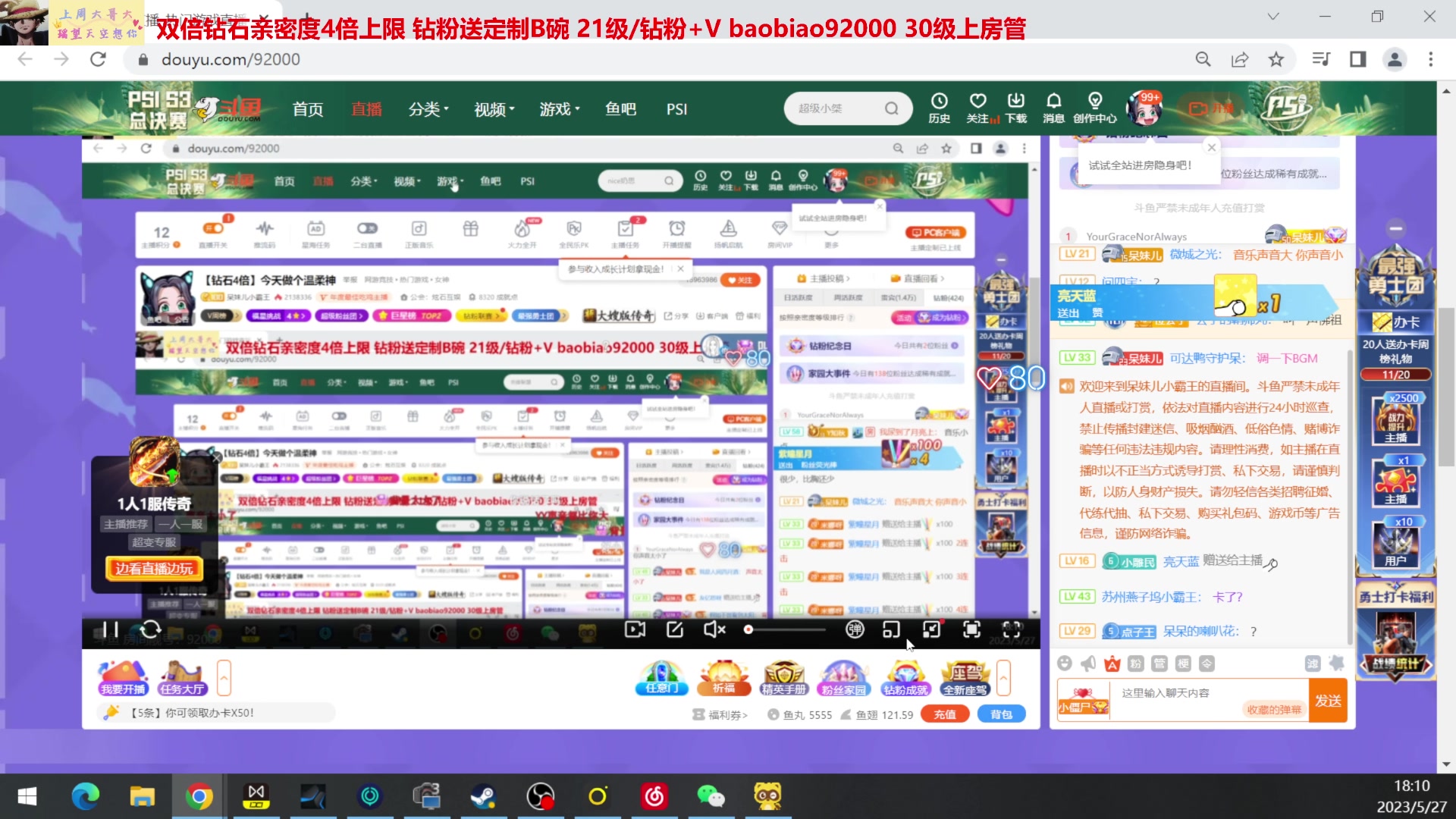Click the 开播 start broadcast header button

tap(1211, 108)
